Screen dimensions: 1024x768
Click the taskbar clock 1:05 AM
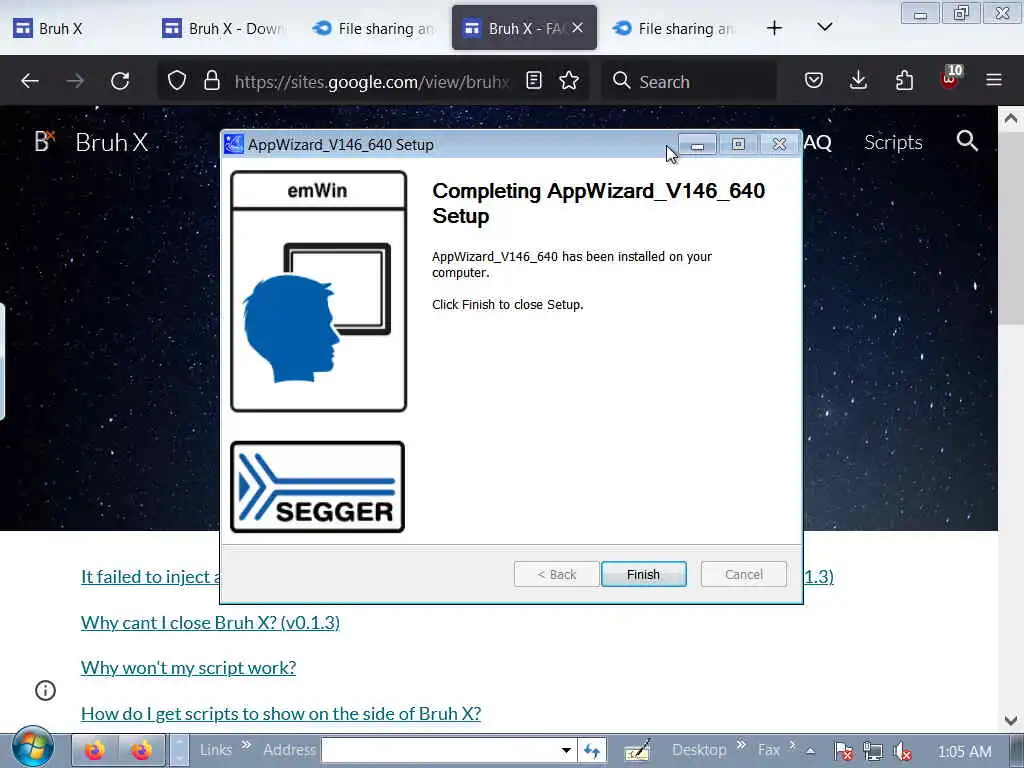point(965,752)
